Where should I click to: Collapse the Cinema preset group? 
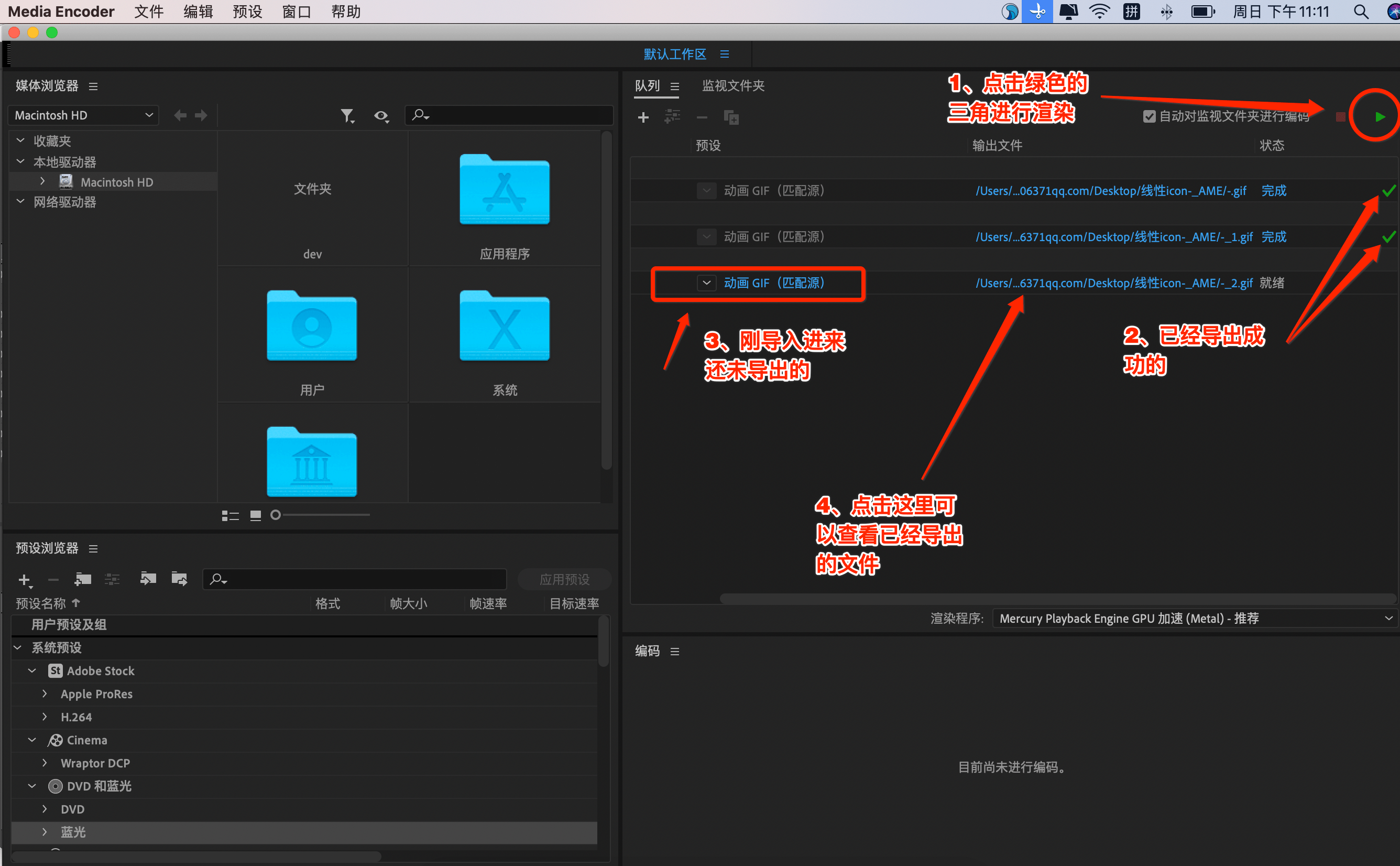tap(32, 740)
